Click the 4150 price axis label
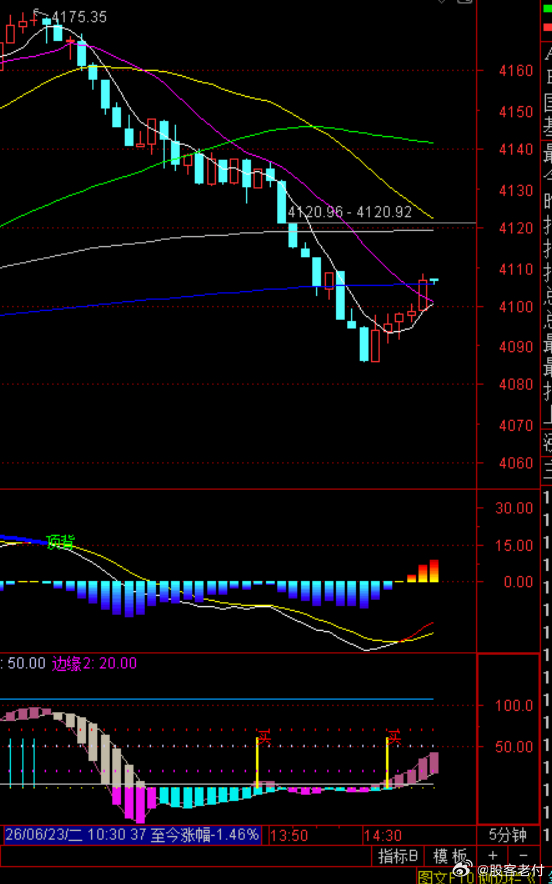This screenshot has height=884, width=552. point(514,111)
